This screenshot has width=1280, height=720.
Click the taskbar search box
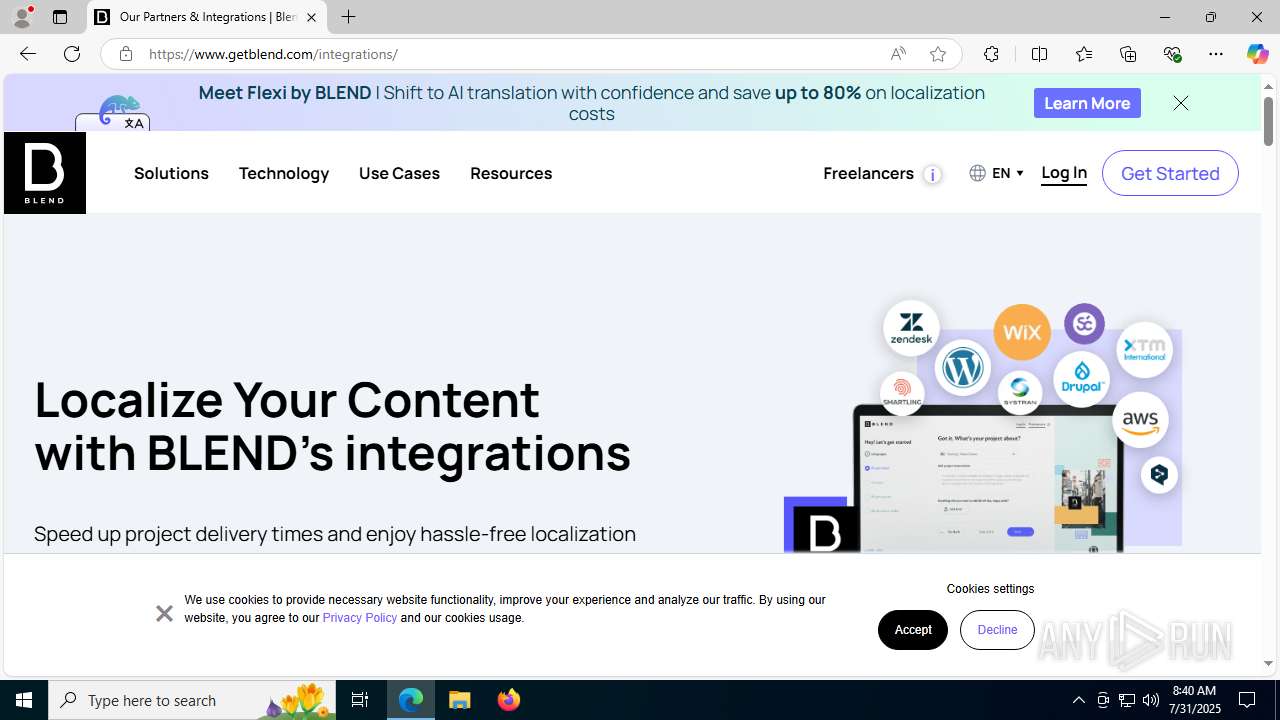192,700
